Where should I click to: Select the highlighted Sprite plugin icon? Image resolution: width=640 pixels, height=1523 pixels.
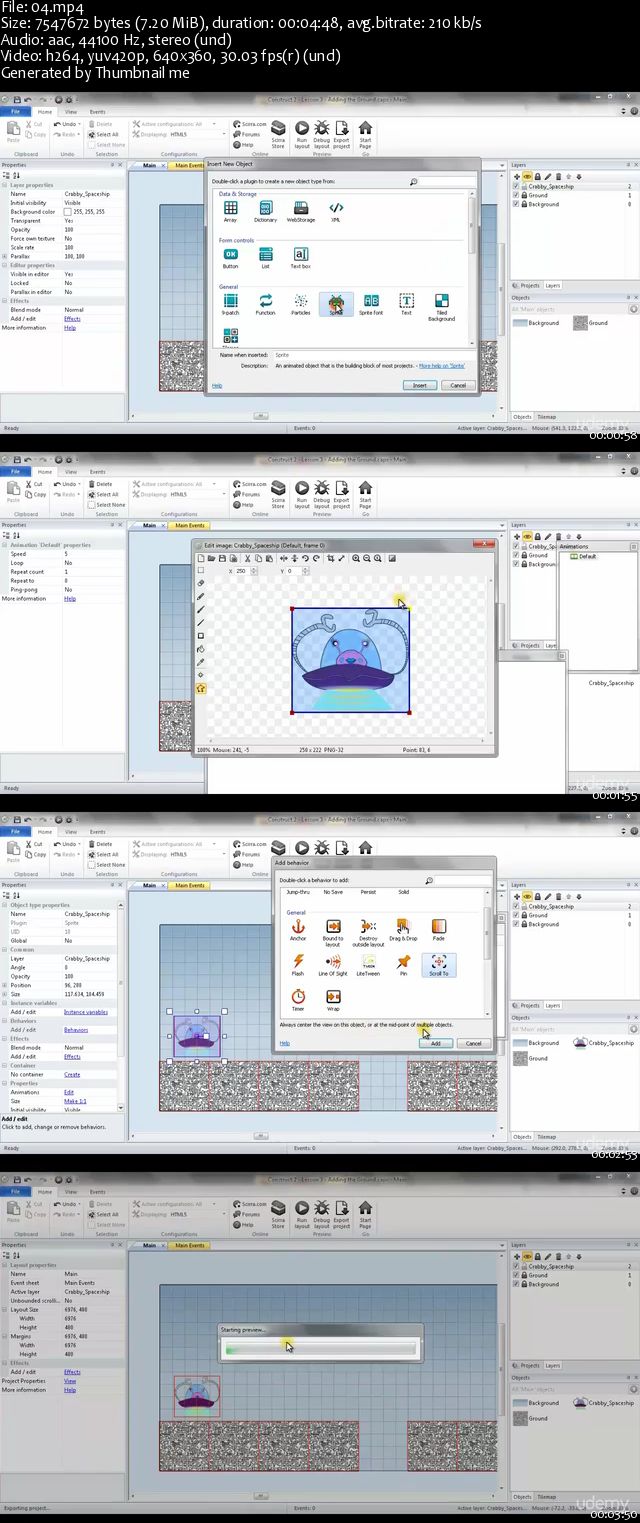tap(336, 304)
